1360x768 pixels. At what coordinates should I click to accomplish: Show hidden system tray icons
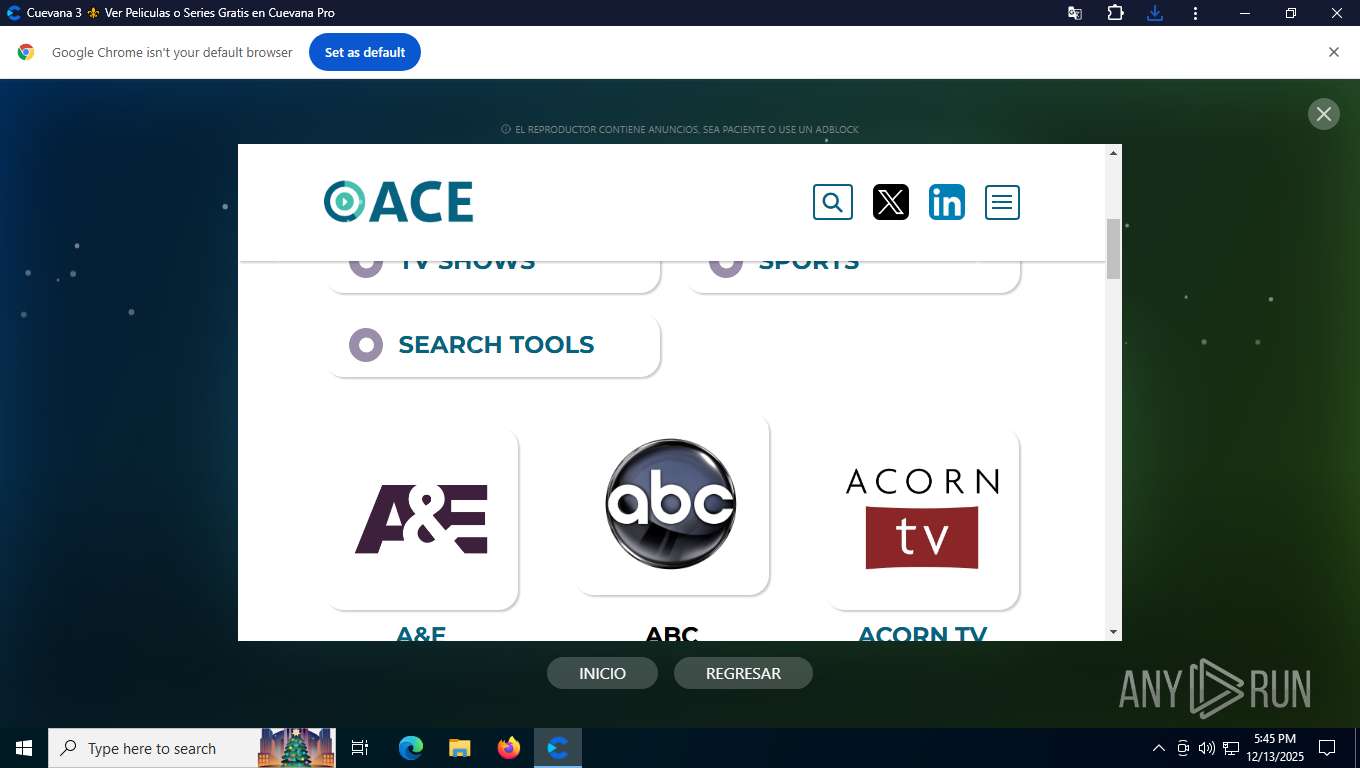(1159, 748)
